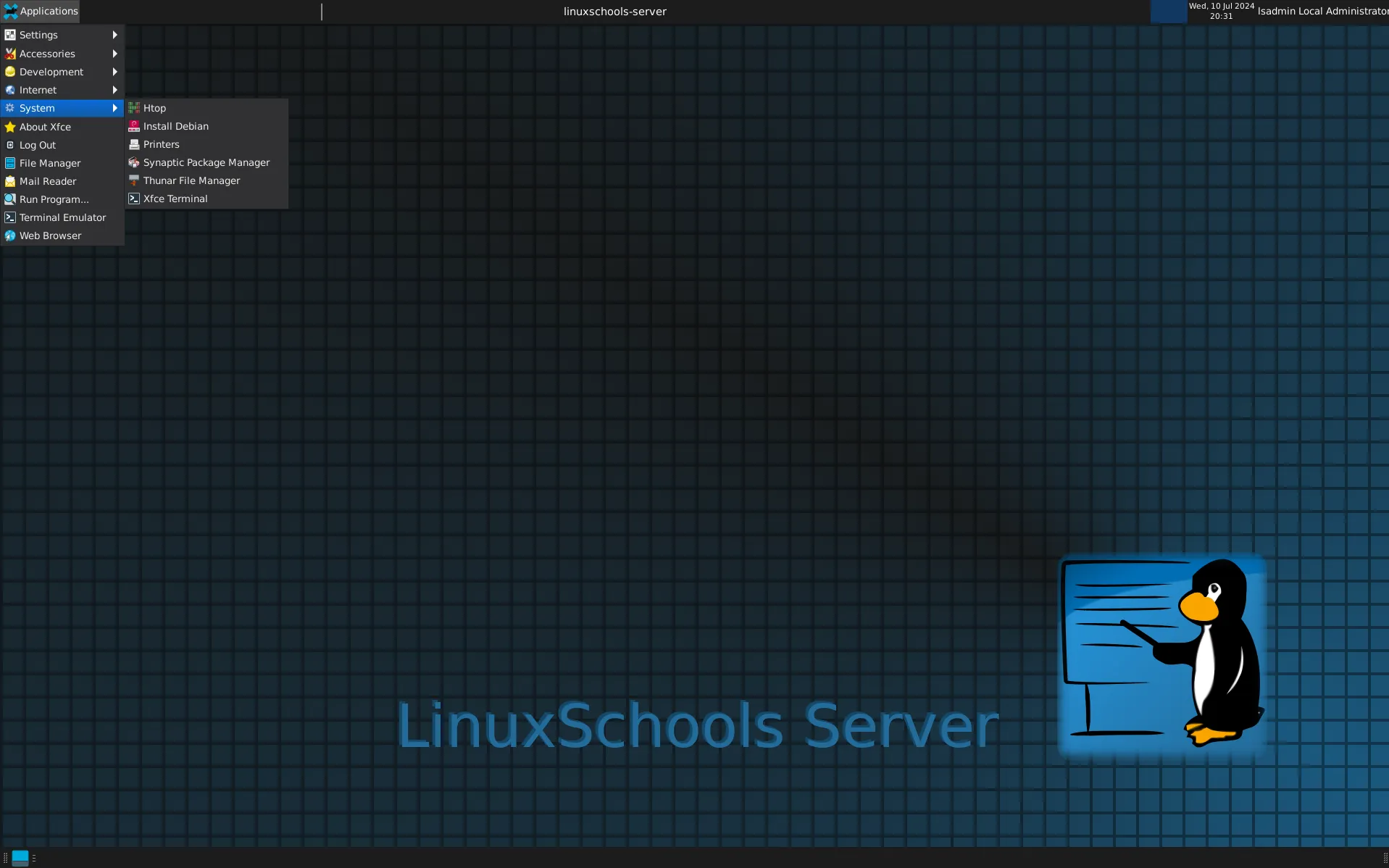Screen dimensions: 1389x868
Task: Open the Applications menu
Action: tap(41, 11)
